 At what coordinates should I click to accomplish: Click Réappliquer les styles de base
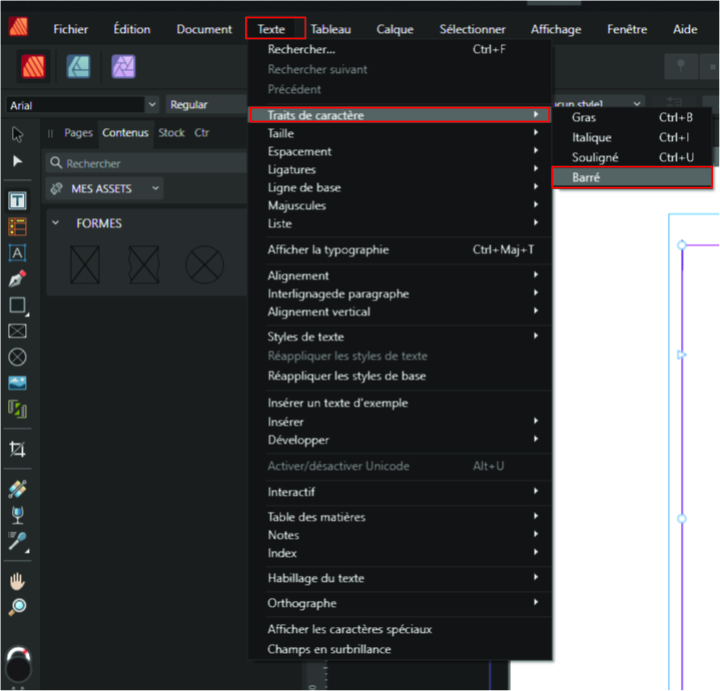coord(399,376)
